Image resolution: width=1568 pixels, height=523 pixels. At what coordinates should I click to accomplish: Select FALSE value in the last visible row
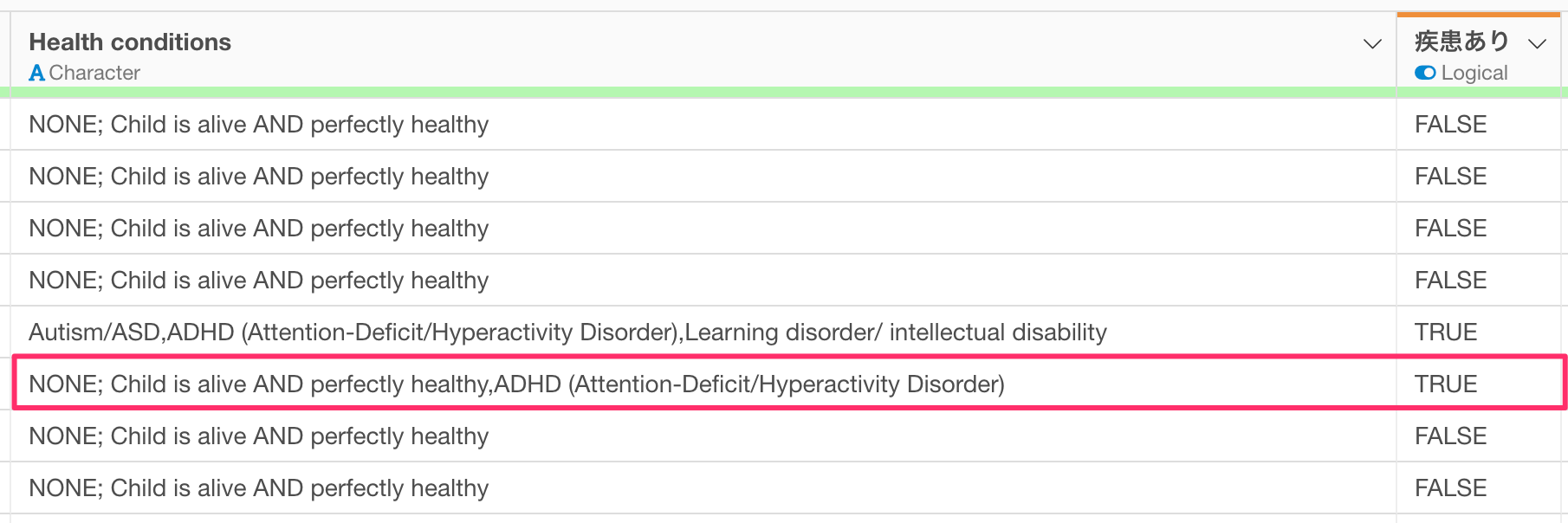1451,487
